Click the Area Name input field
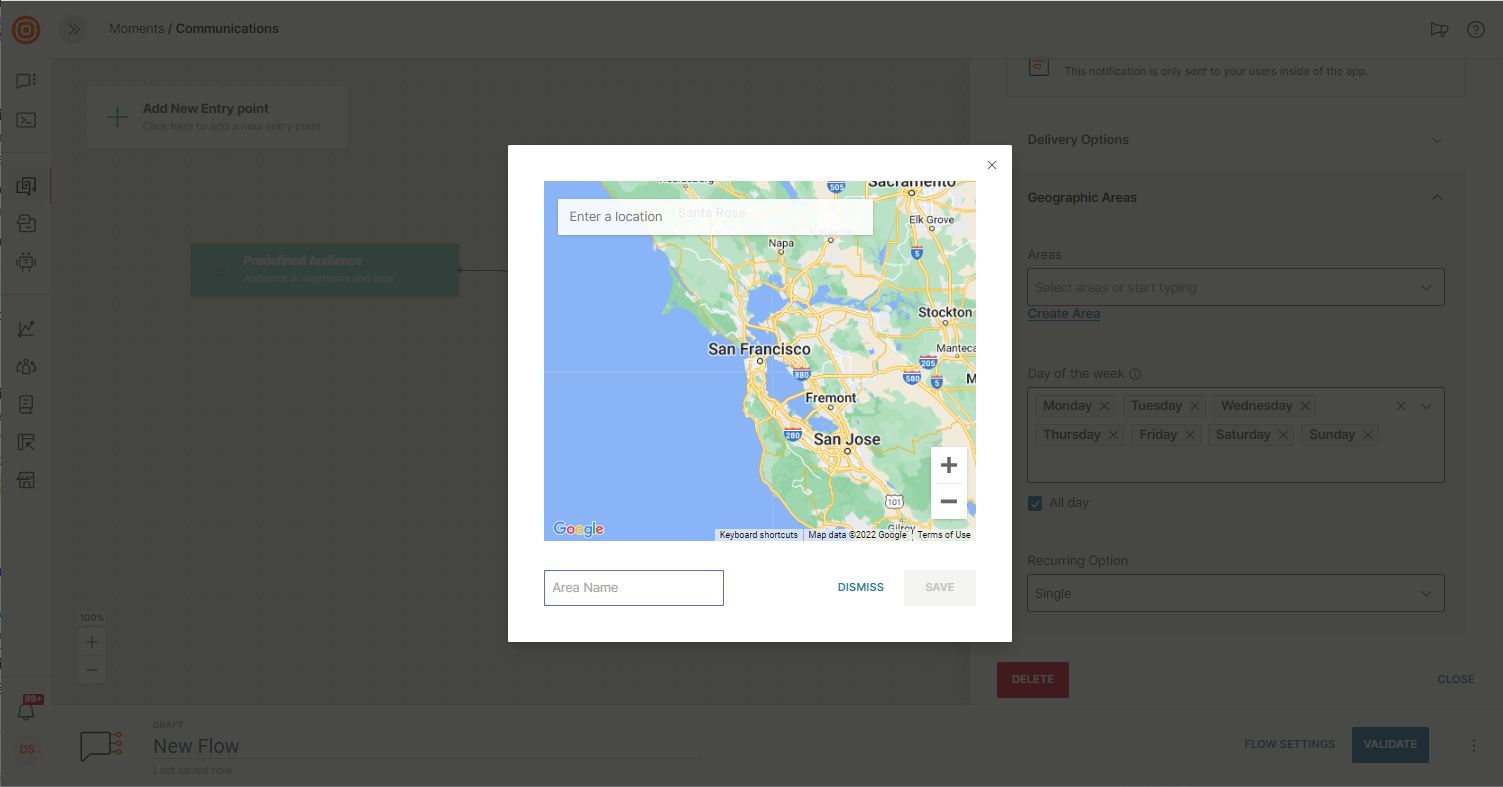Screen dimensions: 1503x787 633,588
